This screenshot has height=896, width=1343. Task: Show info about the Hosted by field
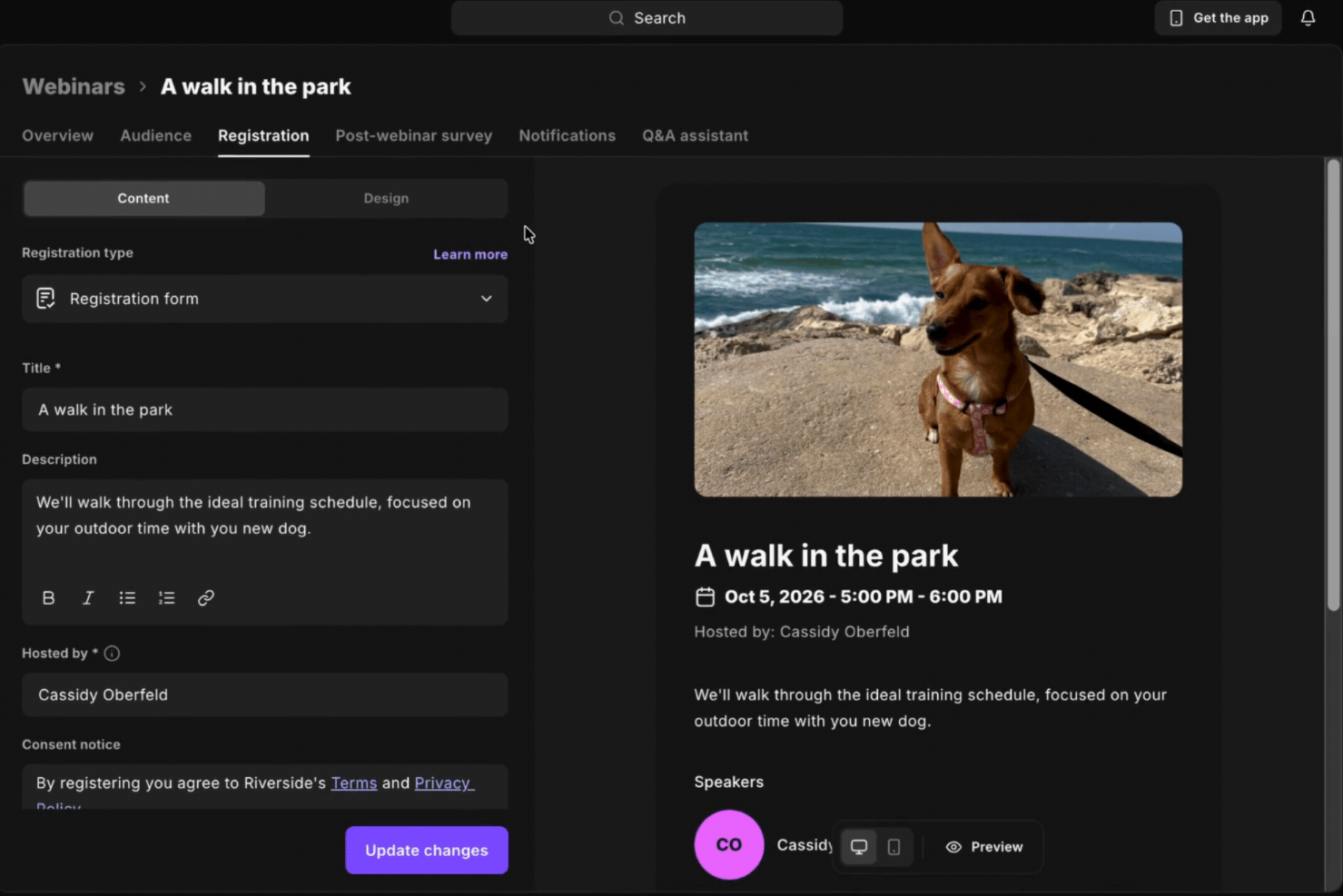coord(112,654)
